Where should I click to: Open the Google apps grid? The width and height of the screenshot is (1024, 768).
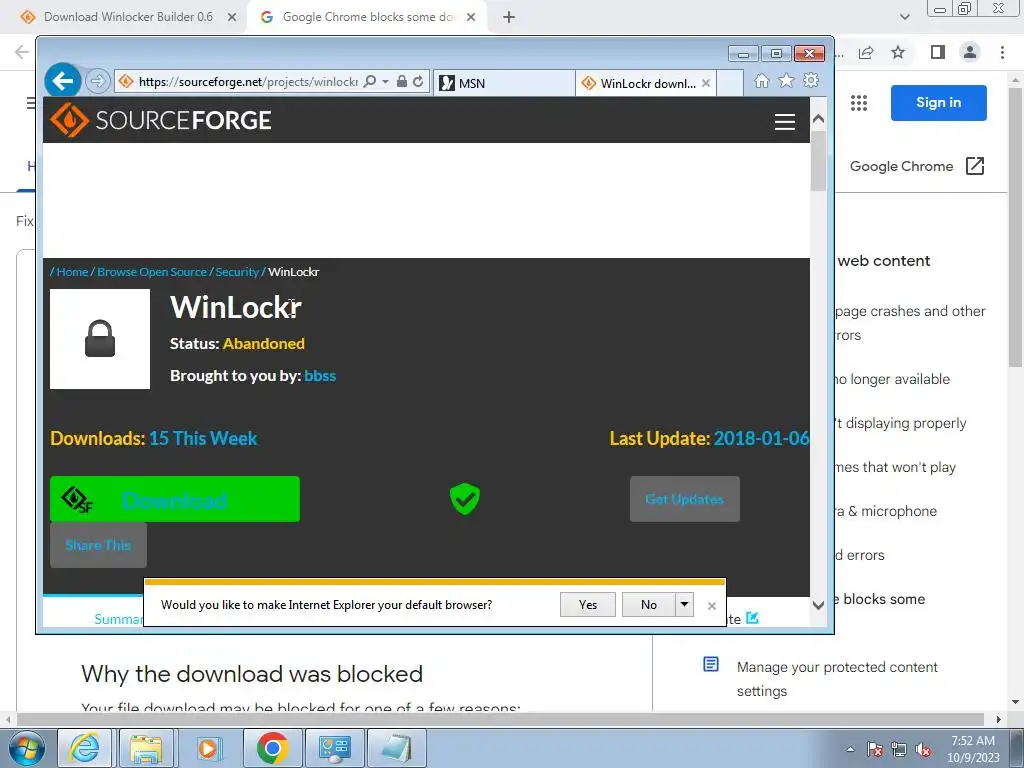pos(859,103)
